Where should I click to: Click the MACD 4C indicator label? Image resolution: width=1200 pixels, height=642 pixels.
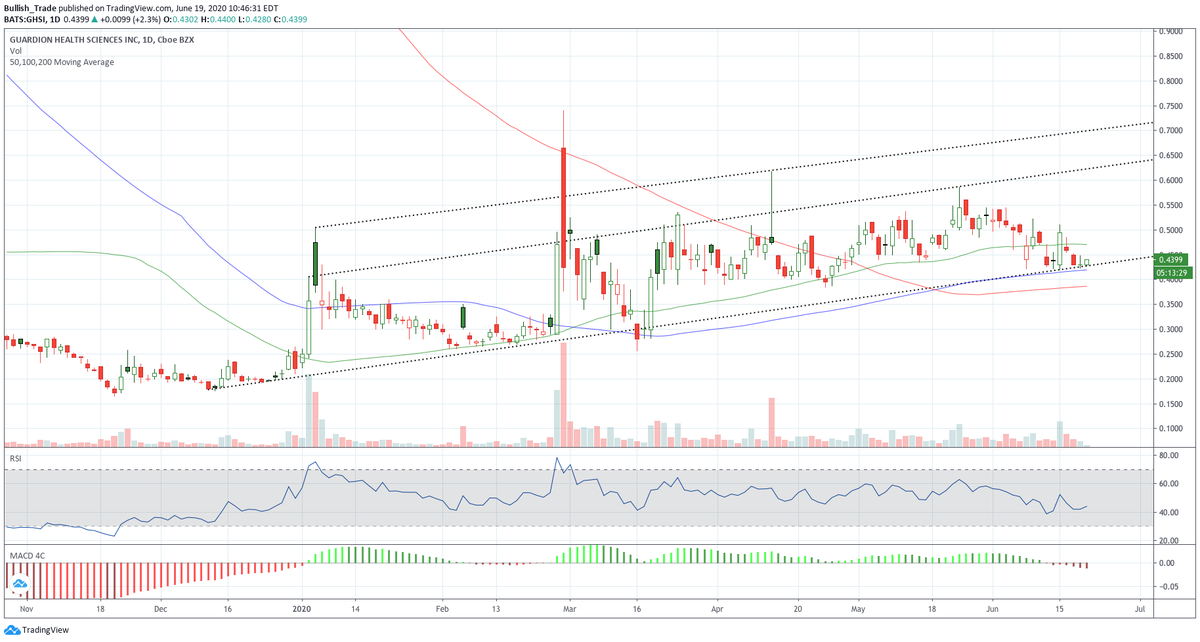click(26, 554)
